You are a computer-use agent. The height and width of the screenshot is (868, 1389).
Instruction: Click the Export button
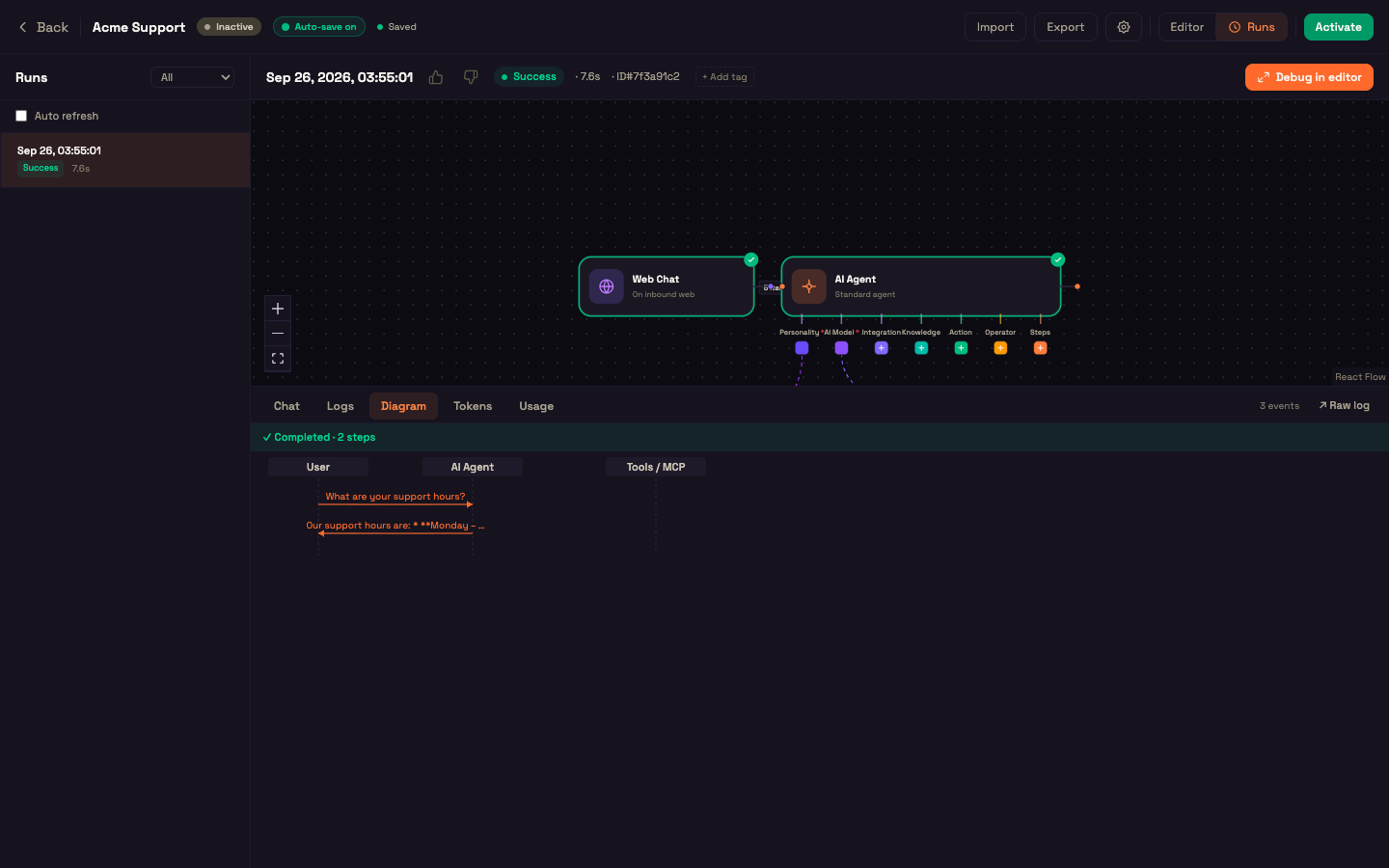click(1066, 27)
